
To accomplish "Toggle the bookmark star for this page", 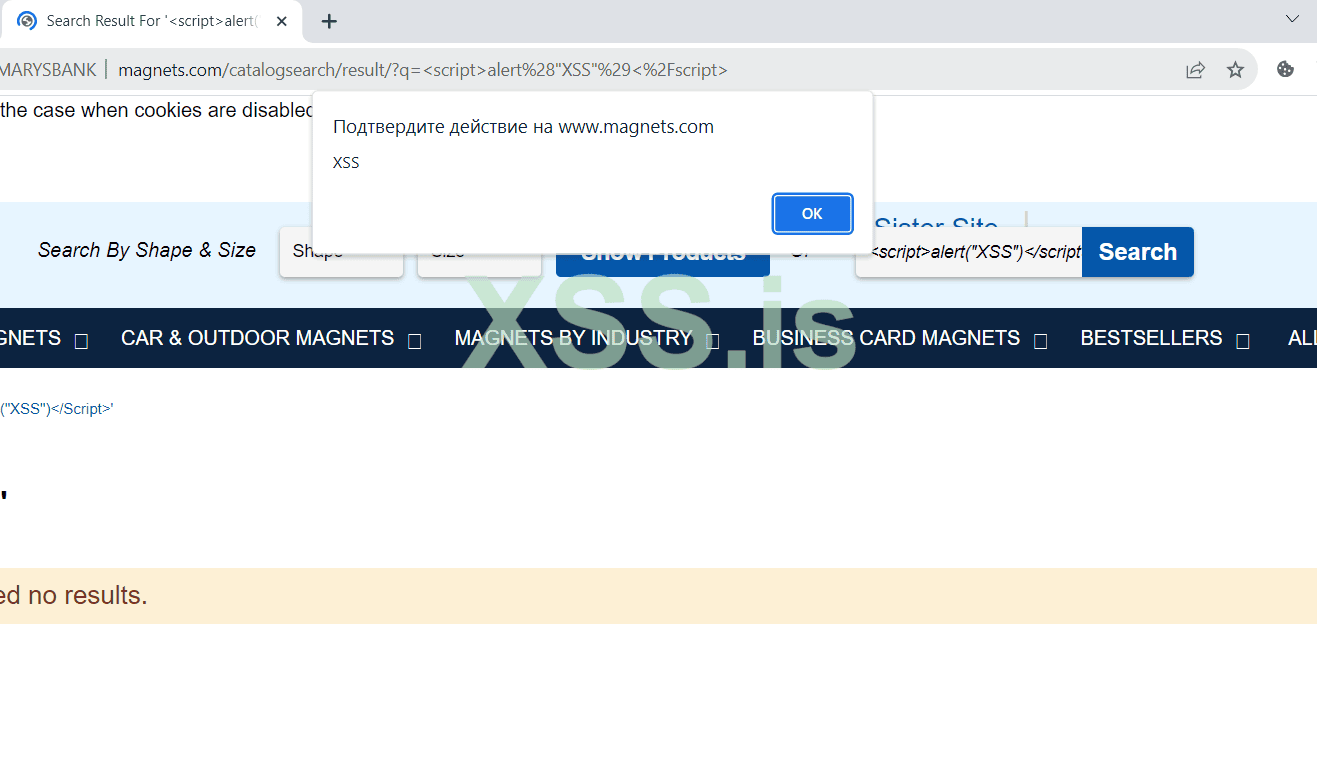I will [1236, 69].
